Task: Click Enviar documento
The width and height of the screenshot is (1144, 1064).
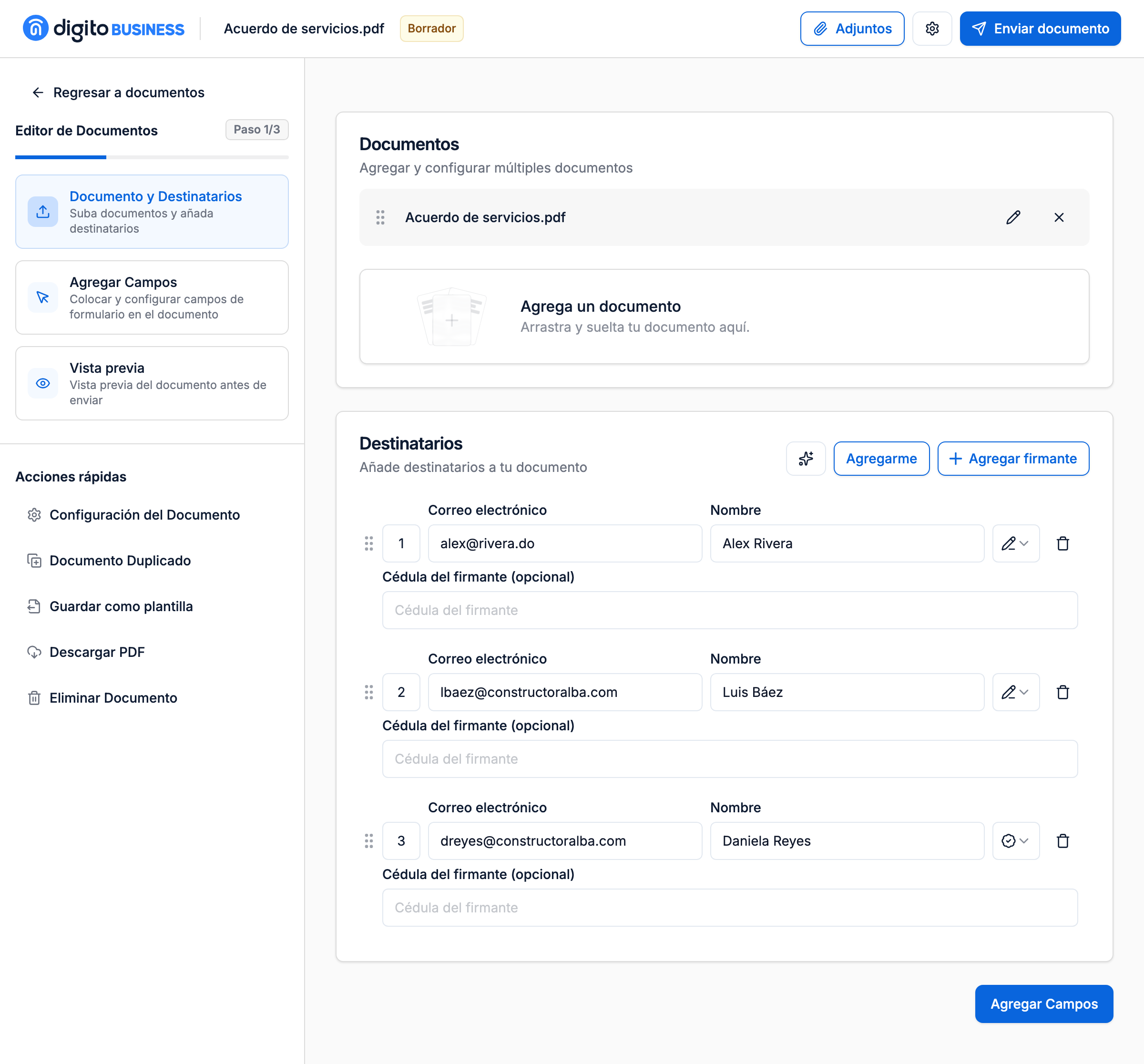Action: [x=1040, y=29]
